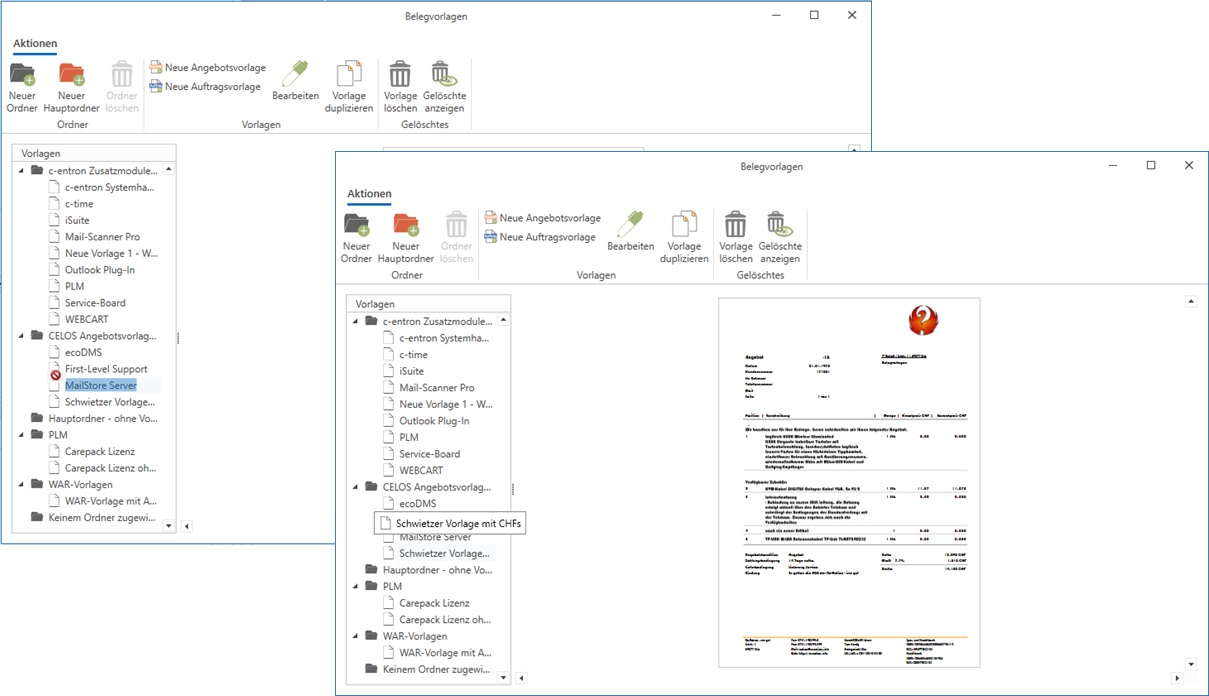Image resolution: width=1209 pixels, height=696 pixels.
Task: Click Bearbeiten pen icon in the front window
Action: pyautogui.click(x=630, y=225)
